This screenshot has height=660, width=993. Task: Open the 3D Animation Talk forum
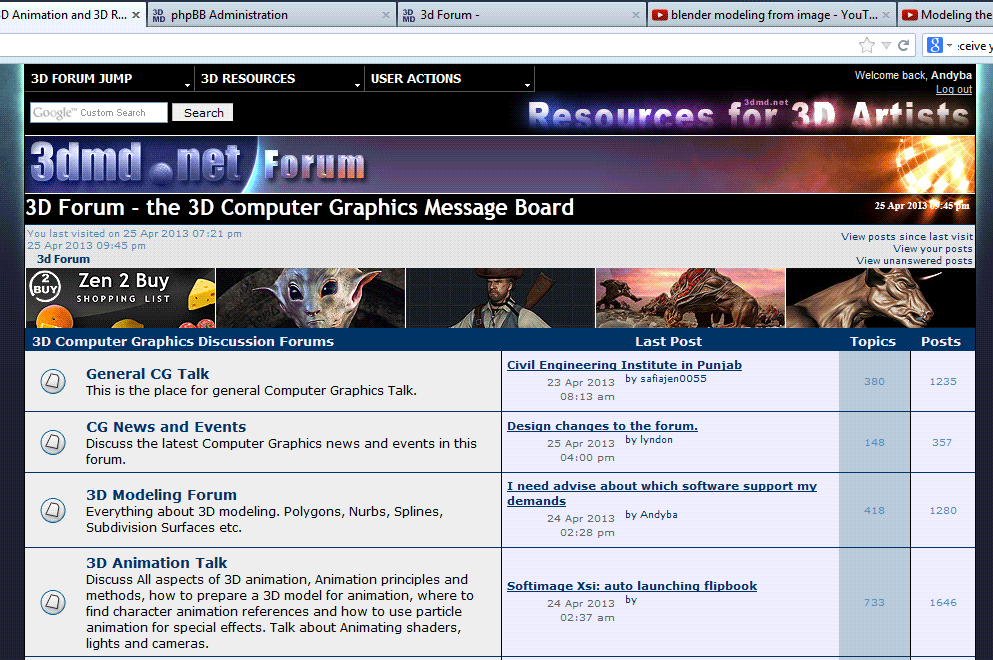156,562
